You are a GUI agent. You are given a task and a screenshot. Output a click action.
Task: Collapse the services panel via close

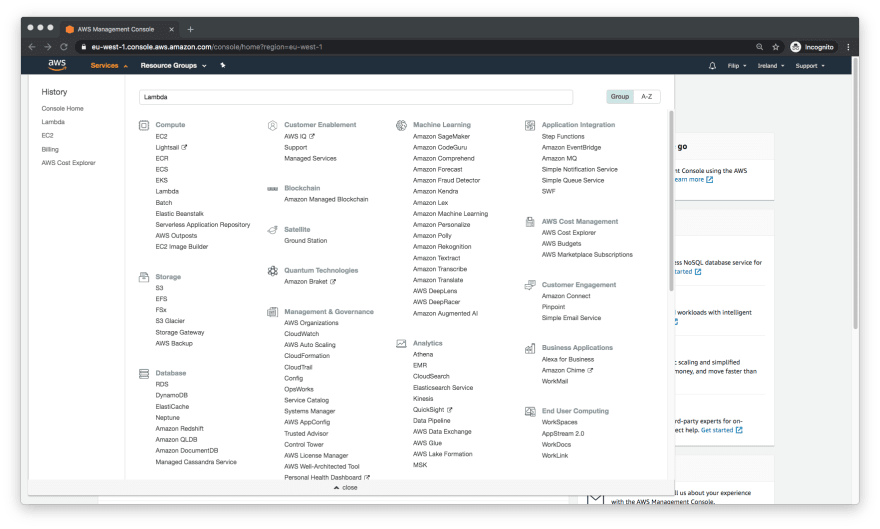(346, 487)
